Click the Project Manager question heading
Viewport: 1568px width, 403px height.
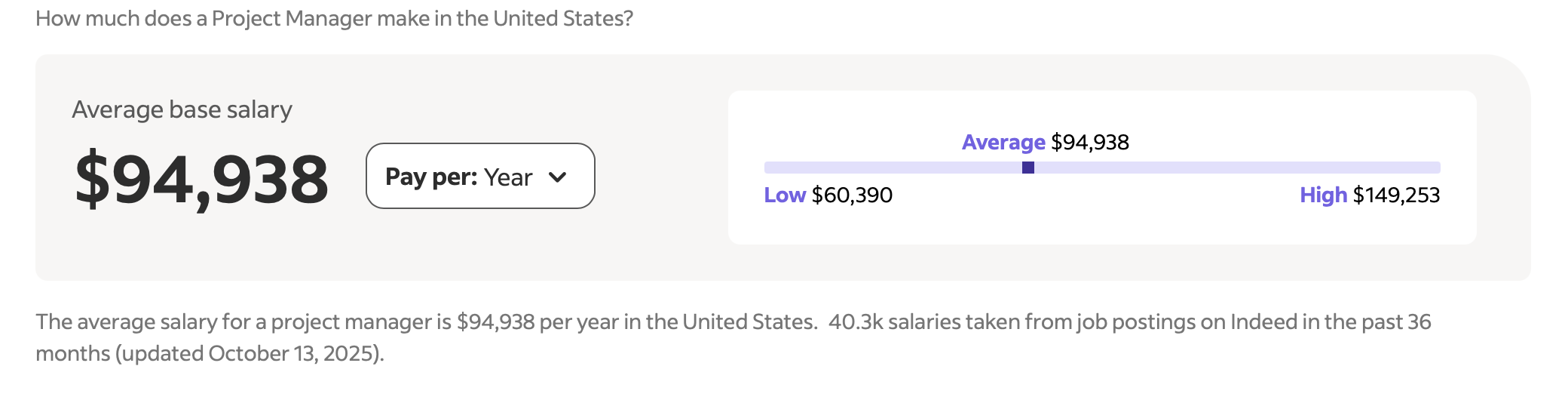[334, 18]
